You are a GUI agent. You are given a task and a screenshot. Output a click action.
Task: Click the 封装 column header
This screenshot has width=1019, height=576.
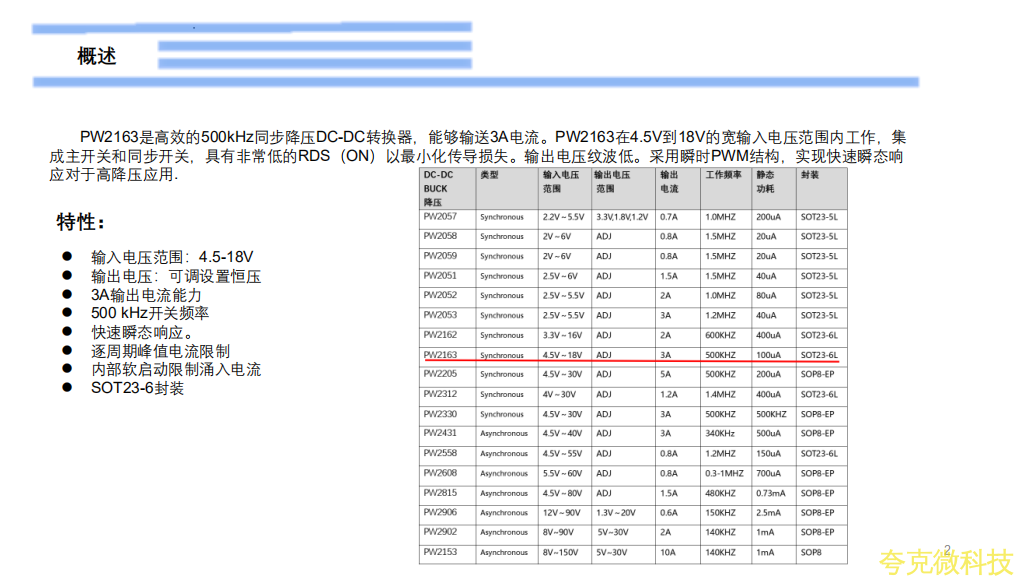pos(810,175)
